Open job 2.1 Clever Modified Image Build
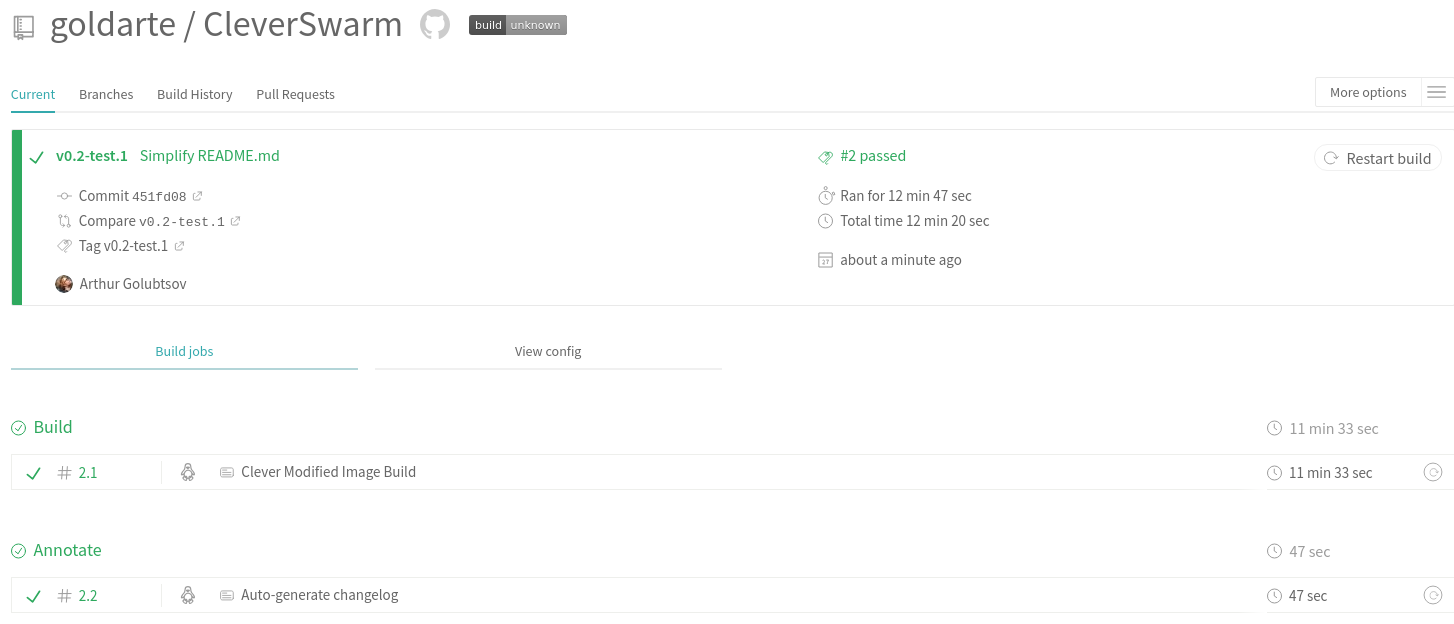 328,472
